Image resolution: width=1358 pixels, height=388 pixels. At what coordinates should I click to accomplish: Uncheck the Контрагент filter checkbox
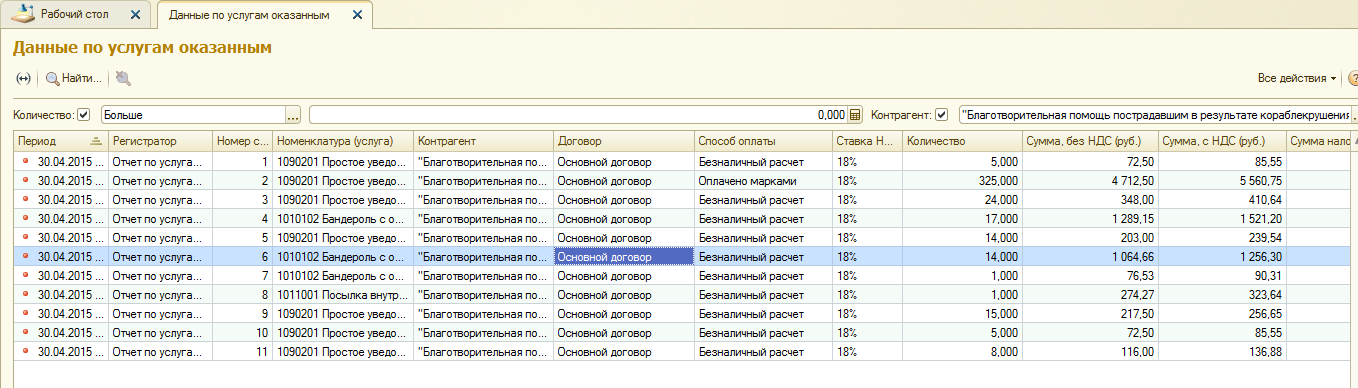click(x=941, y=115)
